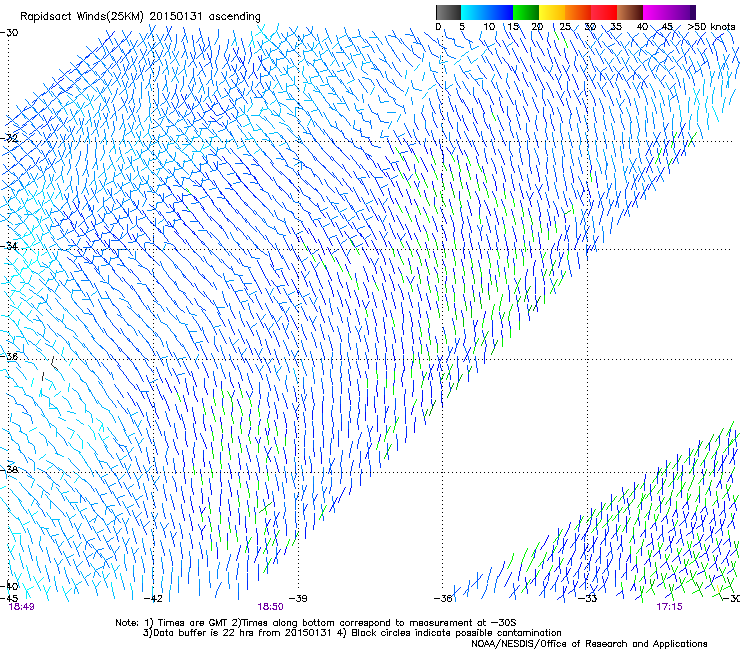Image resolution: width=740 pixels, height=650 pixels.
Task: Click the blue 10-15 knots color swatch
Action: click(x=500, y=12)
